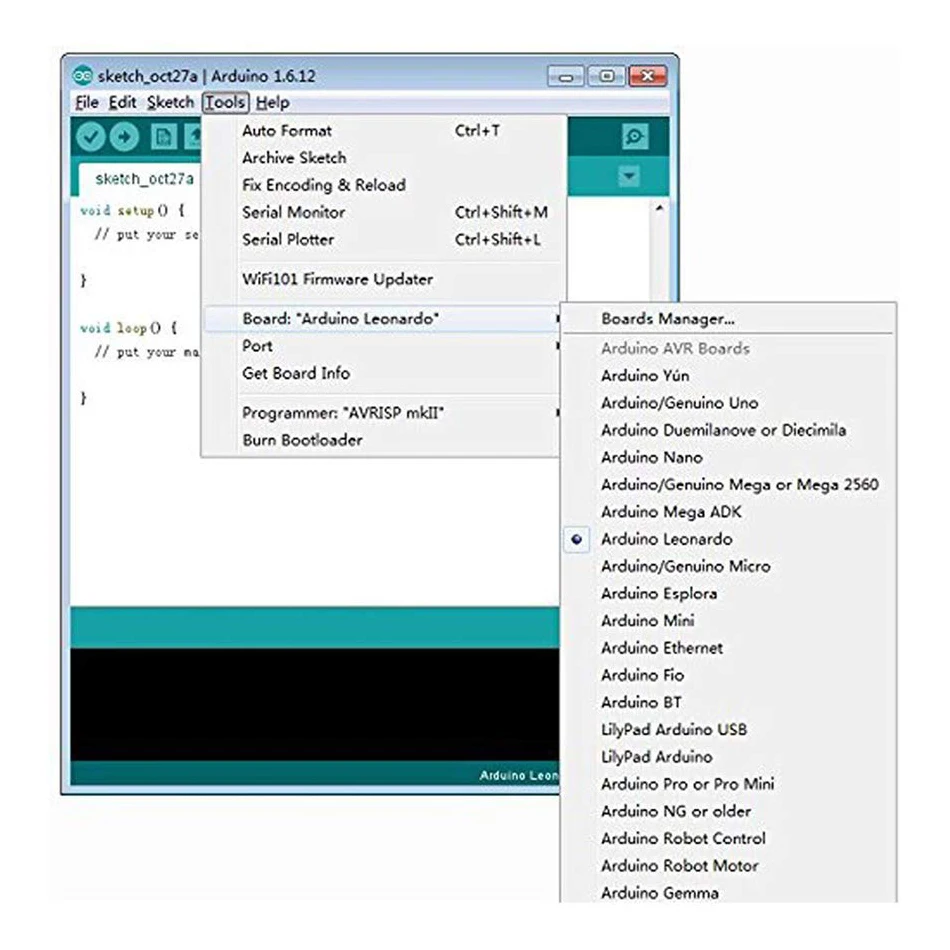Click Fix Encoding & Reload
The image size is (950, 950).
pos(382,185)
